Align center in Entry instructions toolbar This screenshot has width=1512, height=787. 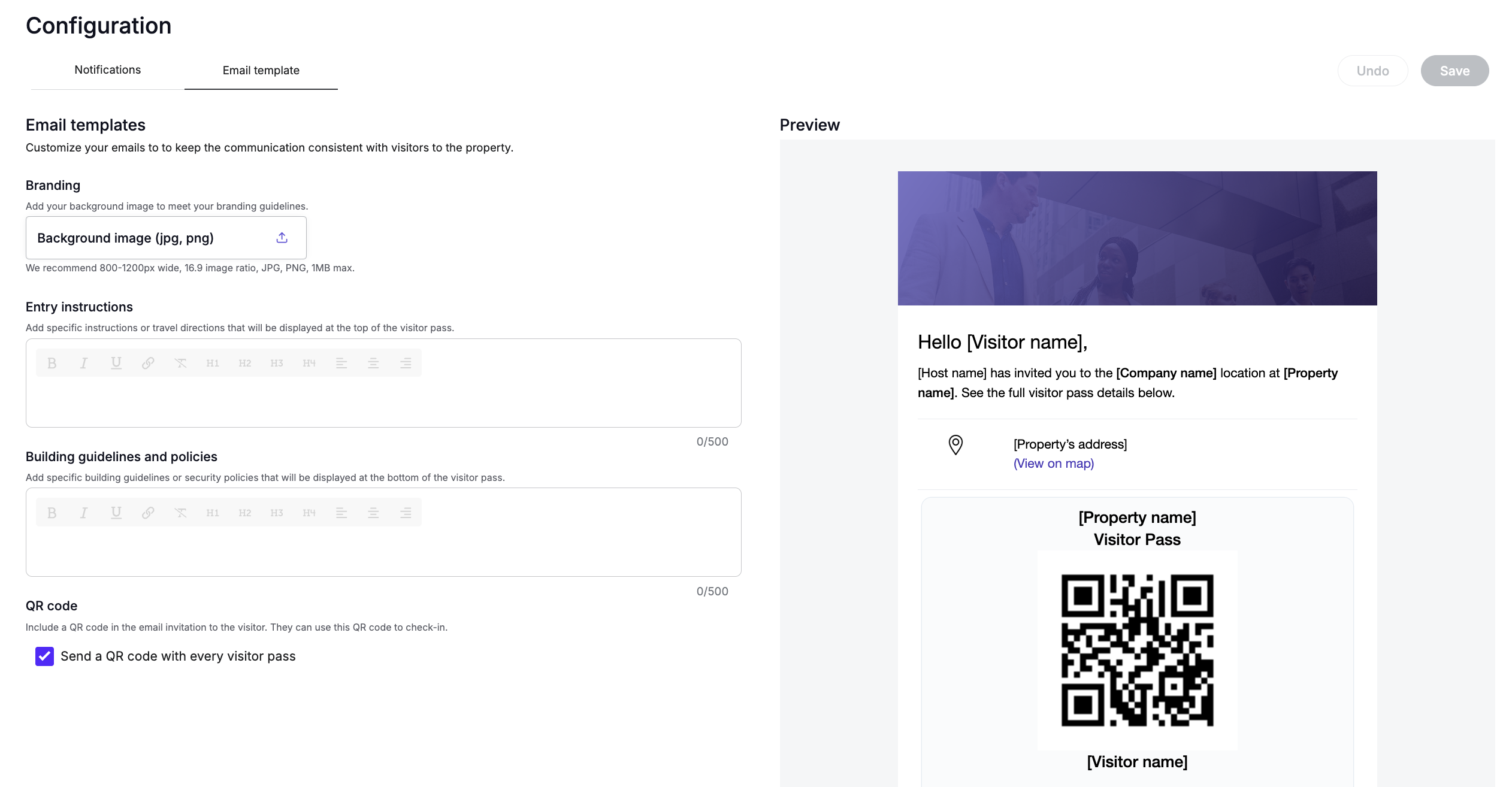[373, 363]
